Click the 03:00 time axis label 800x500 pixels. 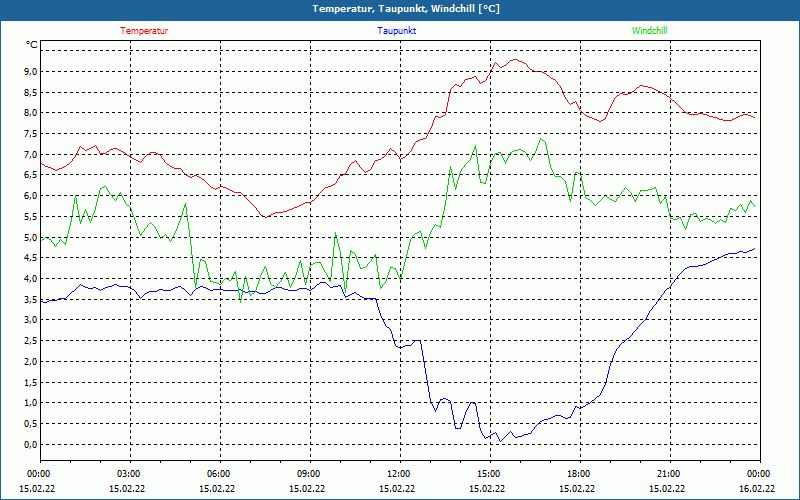click(129, 474)
